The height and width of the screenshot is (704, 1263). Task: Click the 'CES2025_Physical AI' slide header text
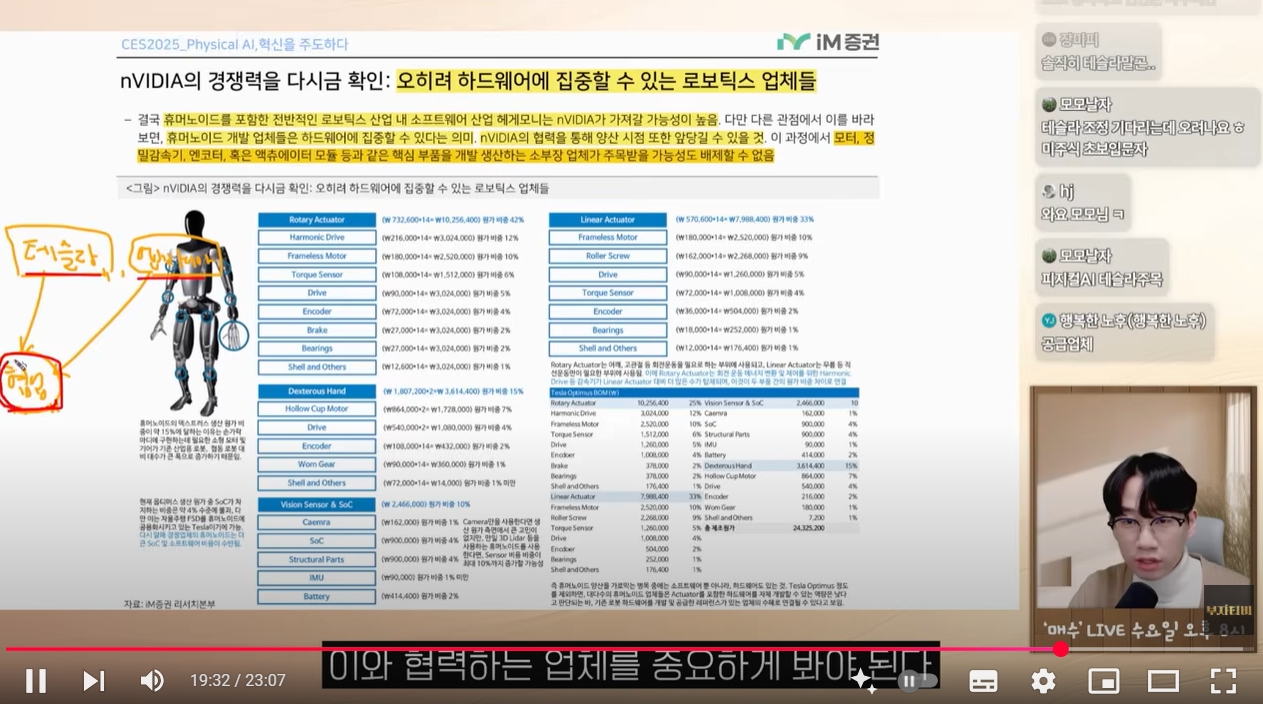click(x=235, y=44)
